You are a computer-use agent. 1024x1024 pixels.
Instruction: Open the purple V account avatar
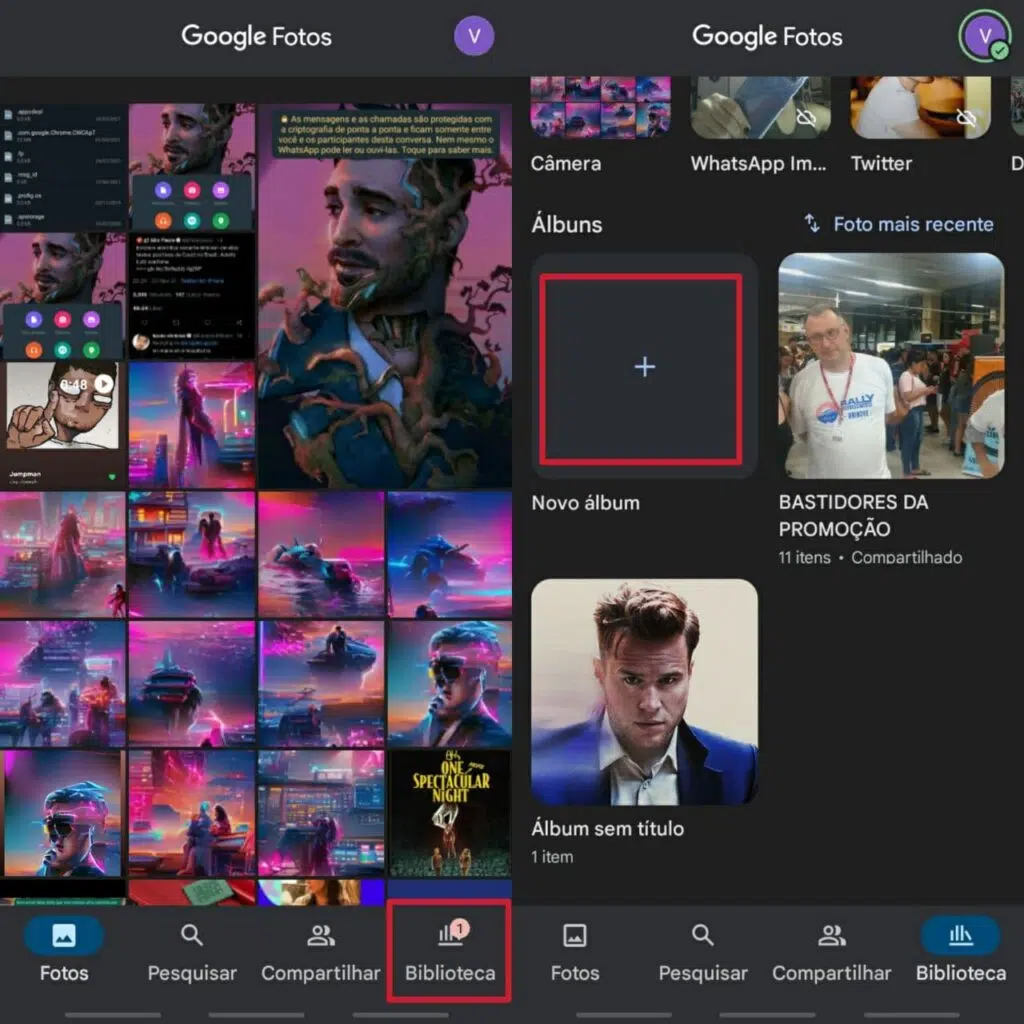(x=474, y=36)
